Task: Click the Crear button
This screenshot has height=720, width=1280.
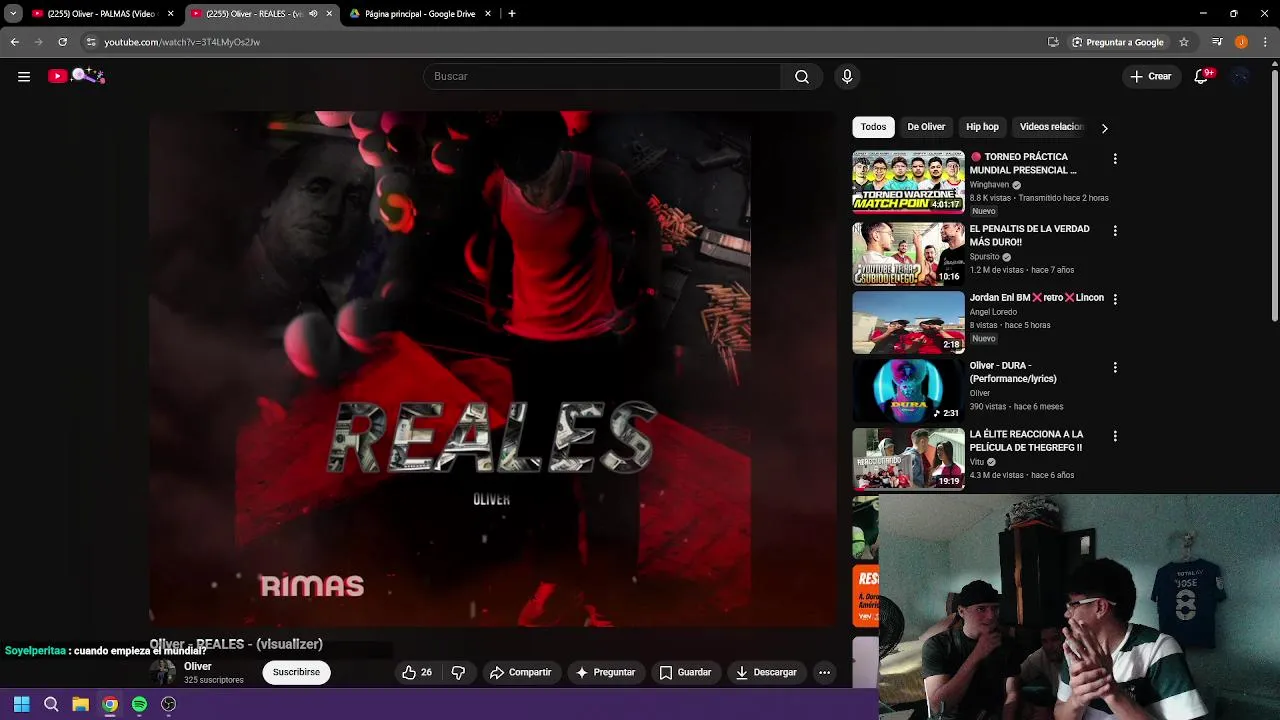Action: [x=1150, y=76]
